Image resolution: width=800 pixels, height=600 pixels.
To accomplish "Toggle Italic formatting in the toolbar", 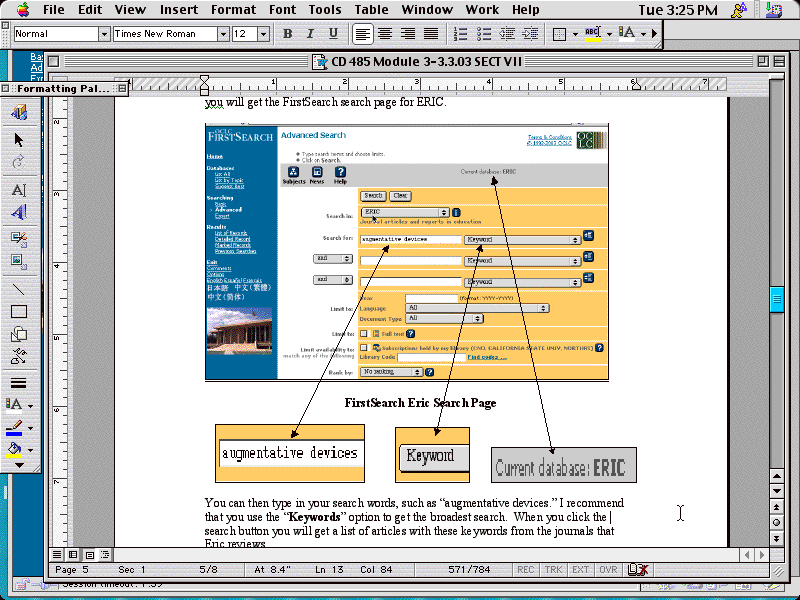I will click(310, 34).
